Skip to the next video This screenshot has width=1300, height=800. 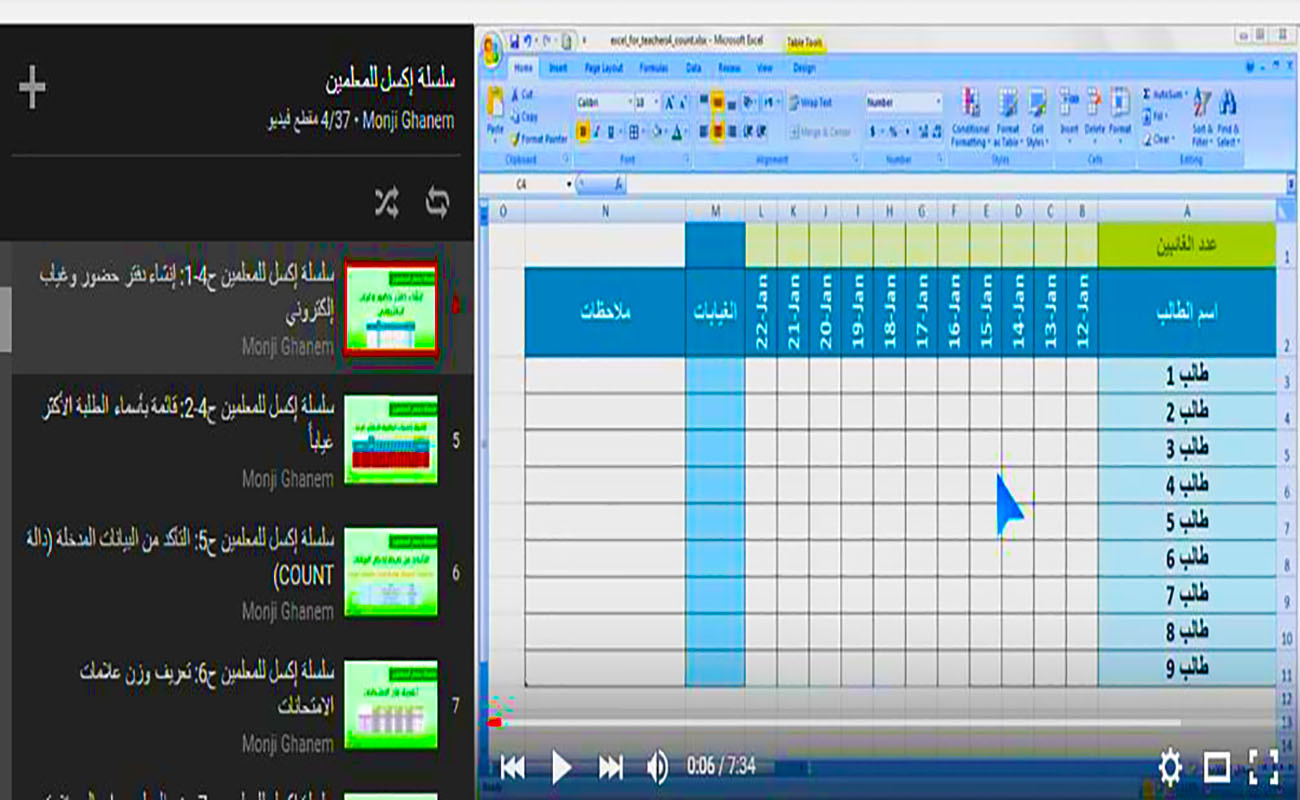coord(610,767)
